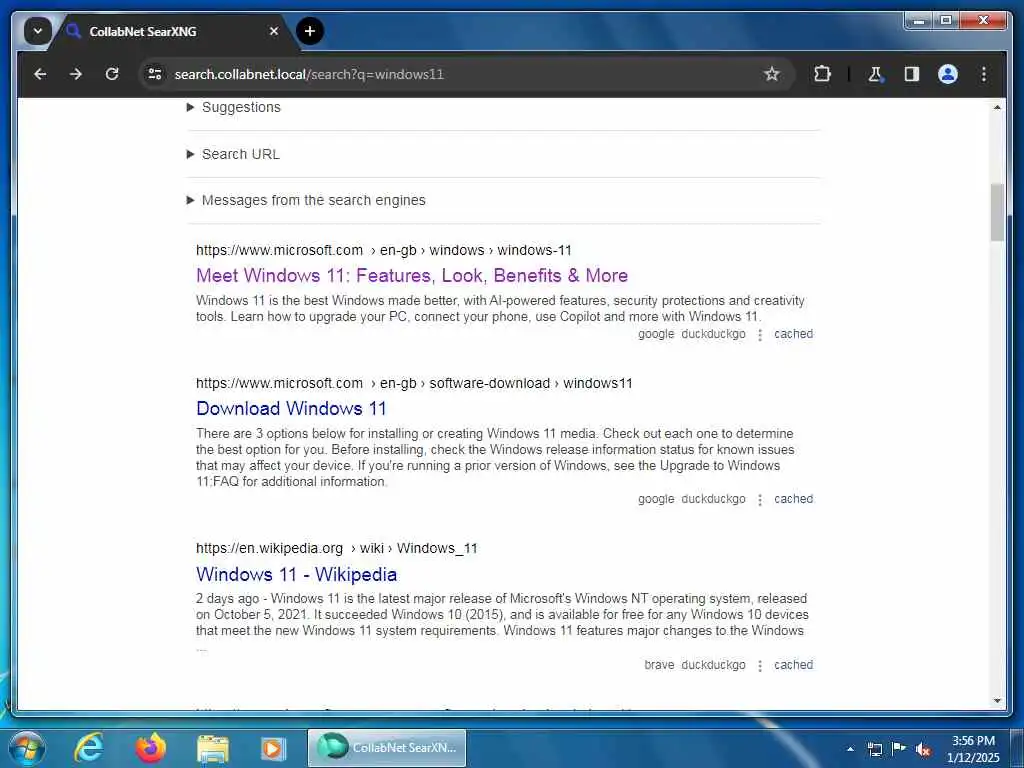Click the scrollbar down arrow
Screen dimensions: 1024x768
[x=997, y=701]
